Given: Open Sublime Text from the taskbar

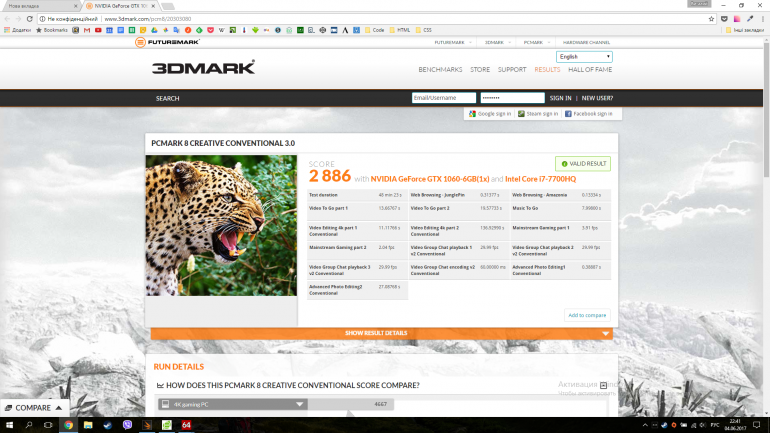Looking at the screenshot, I should tap(147, 425).
